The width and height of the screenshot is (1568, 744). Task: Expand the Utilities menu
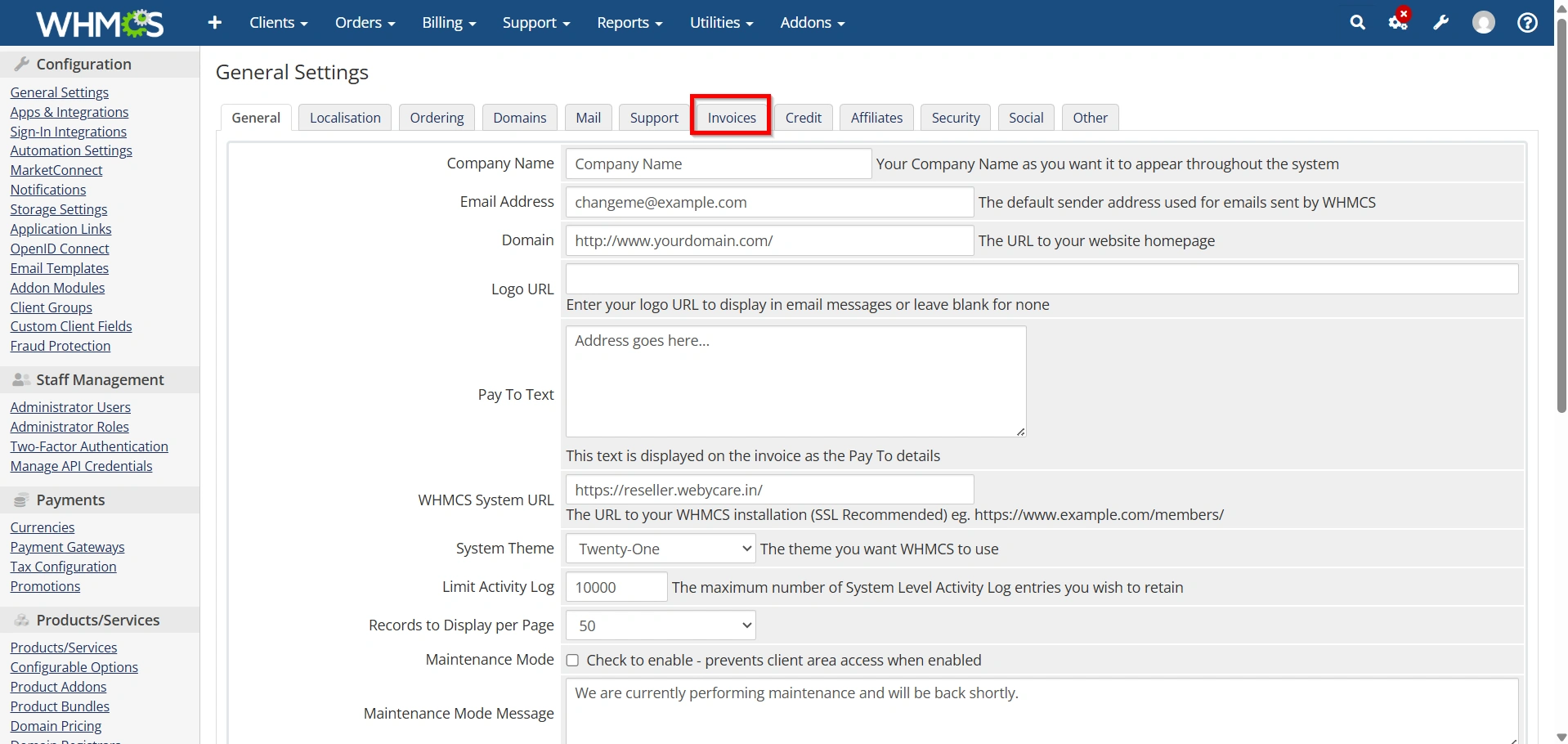(722, 23)
